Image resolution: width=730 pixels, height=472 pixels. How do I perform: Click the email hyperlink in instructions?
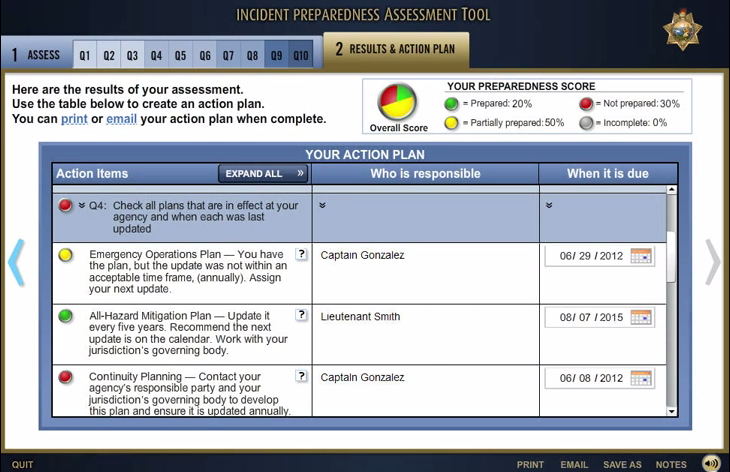pos(121,119)
